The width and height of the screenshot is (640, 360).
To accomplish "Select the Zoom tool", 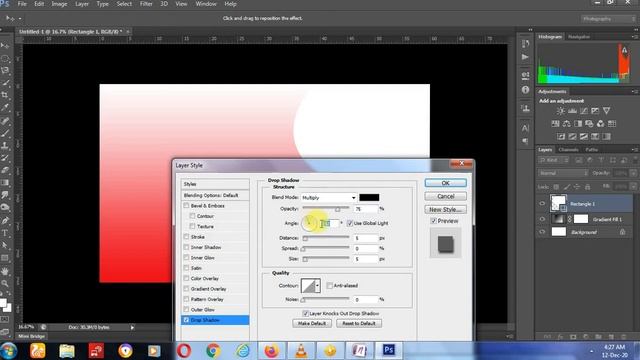I will 5,283.
